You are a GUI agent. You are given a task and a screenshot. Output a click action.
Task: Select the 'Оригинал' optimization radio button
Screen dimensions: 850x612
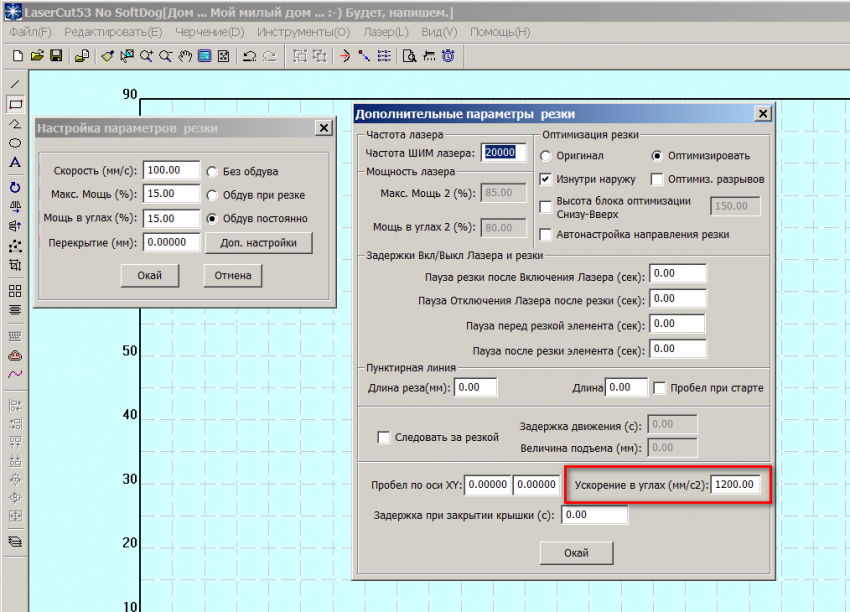click(546, 156)
